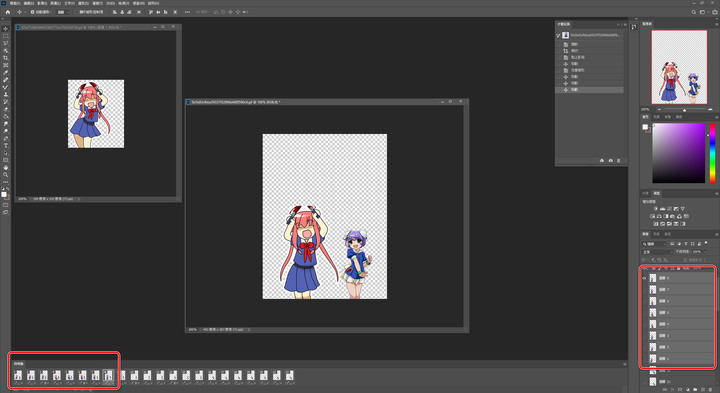Viewport: 720px width, 393px height.
Task: Open status bar arrow in main document window
Action: point(248,329)
